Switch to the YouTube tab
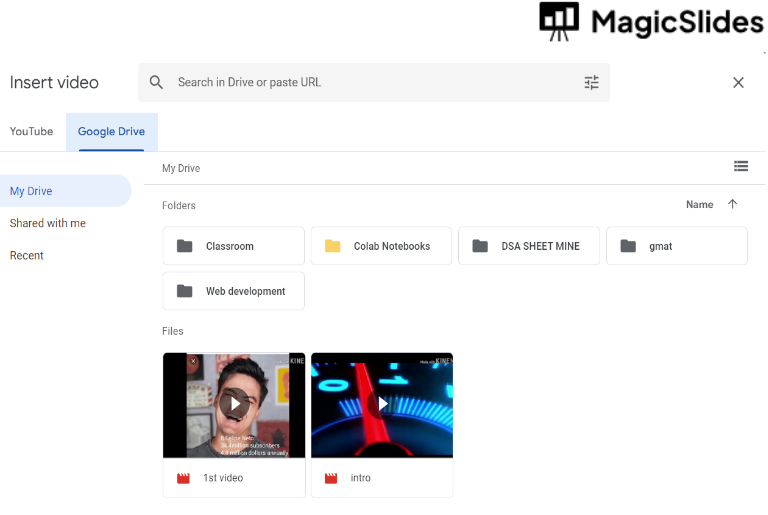Screen dimensions: 768x515 31,131
